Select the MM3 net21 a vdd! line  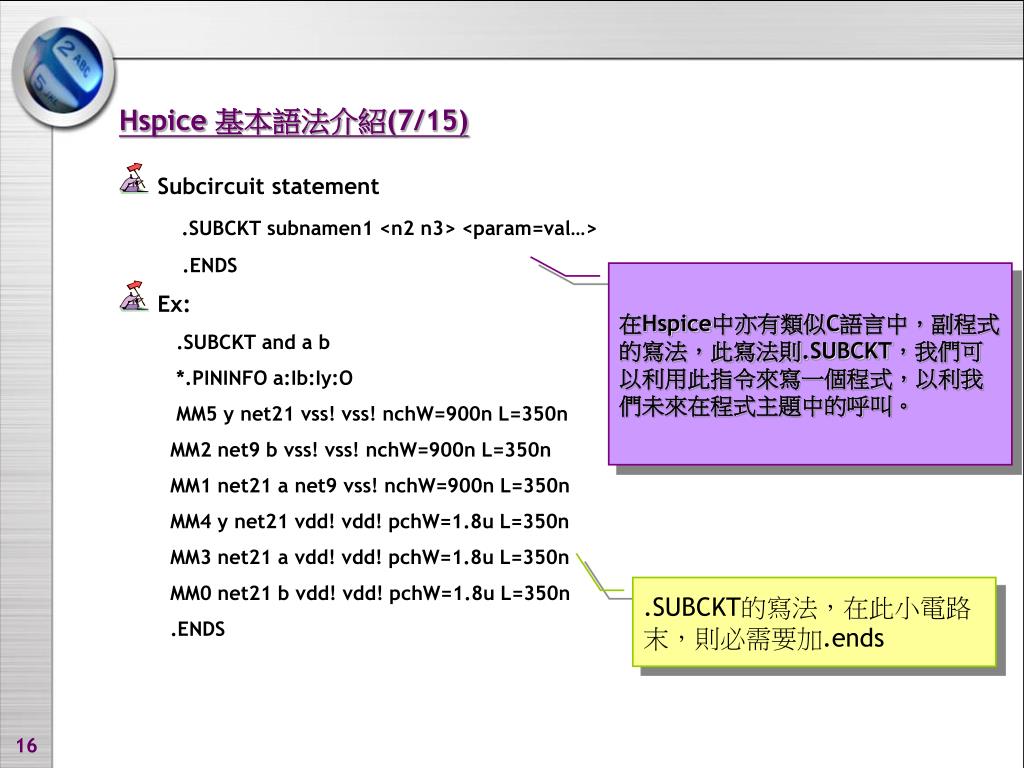pyautogui.click(x=370, y=557)
